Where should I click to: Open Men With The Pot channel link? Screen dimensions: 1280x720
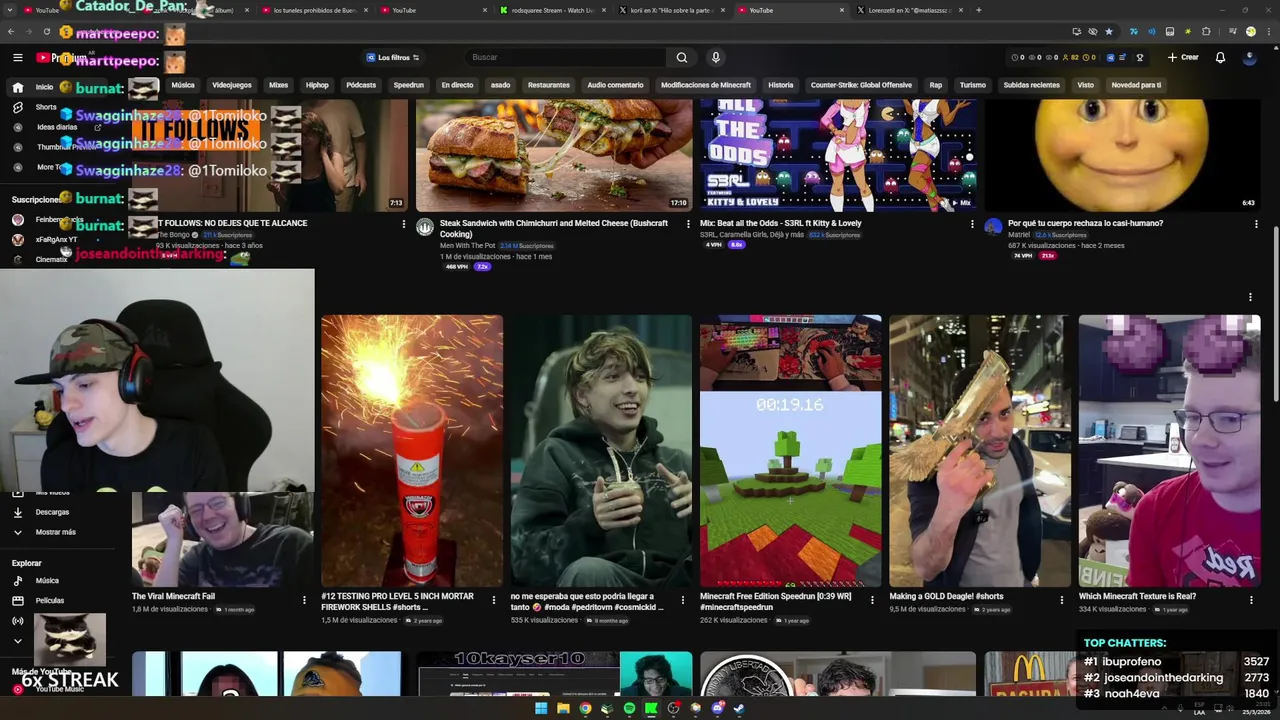point(468,245)
